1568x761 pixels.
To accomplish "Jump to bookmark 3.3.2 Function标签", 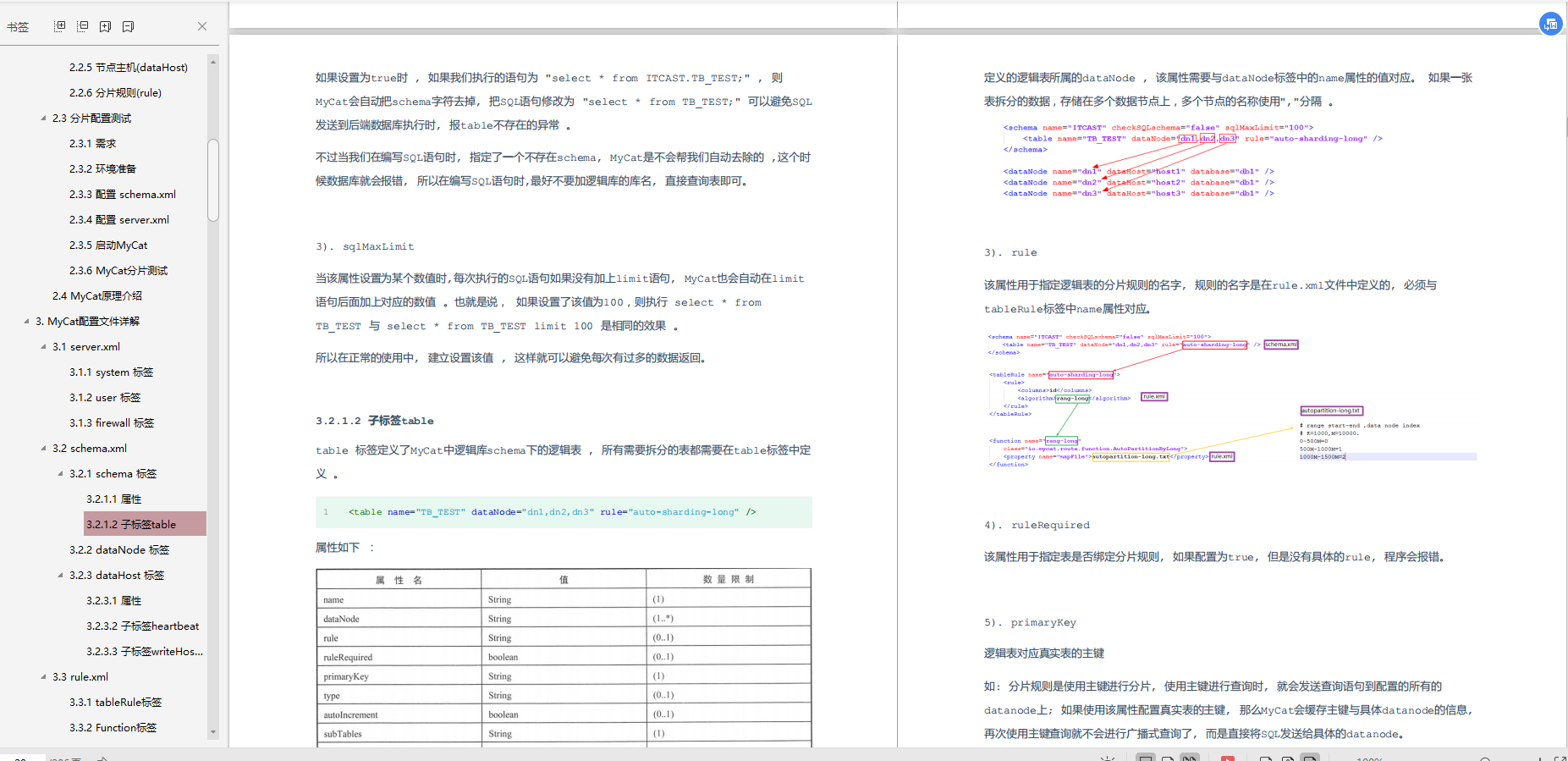I will pos(113,727).
